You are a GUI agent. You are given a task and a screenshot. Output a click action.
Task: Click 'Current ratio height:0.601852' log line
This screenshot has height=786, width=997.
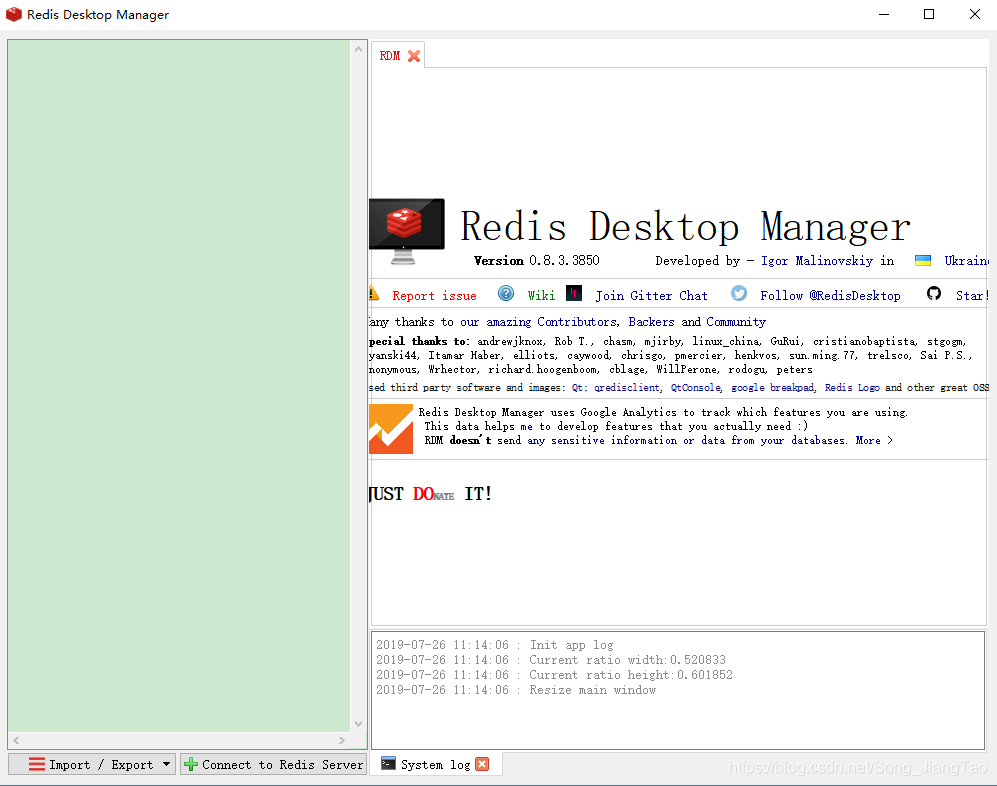[x=554, y=675]
